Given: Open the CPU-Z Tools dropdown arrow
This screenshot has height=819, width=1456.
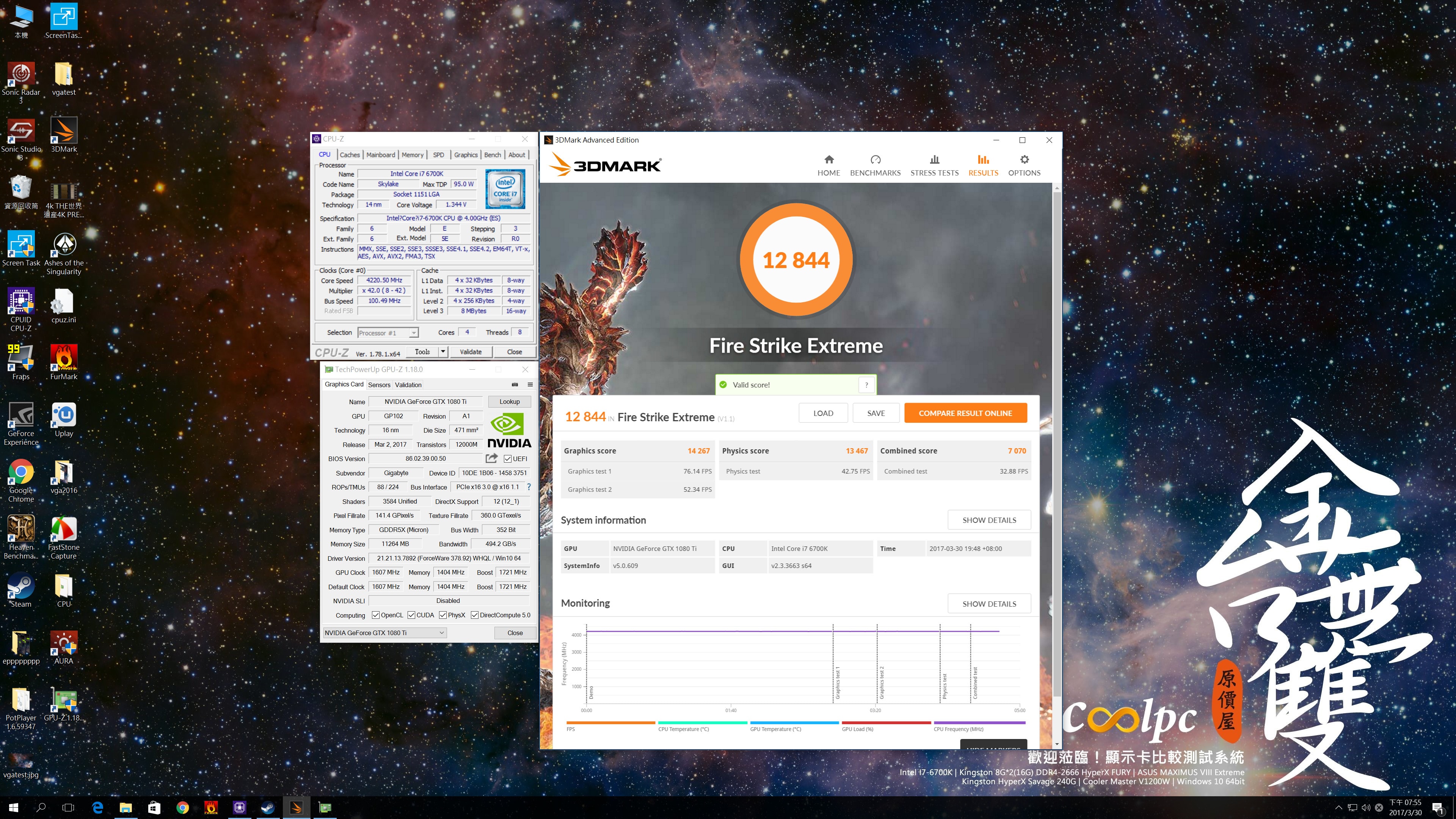Looking at the screenshot, I should point(443,351).
